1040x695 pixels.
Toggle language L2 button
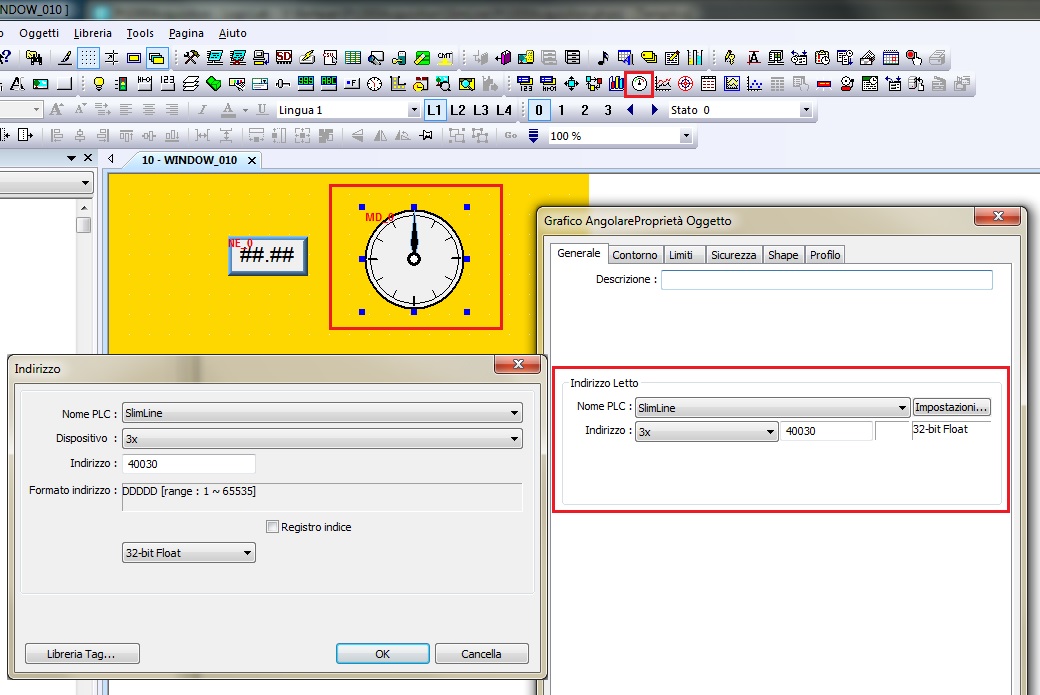458,110
